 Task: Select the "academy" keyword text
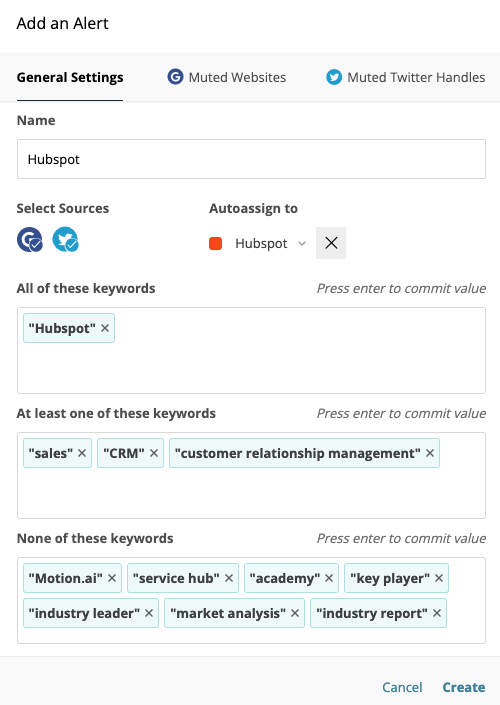click(285, 578)
